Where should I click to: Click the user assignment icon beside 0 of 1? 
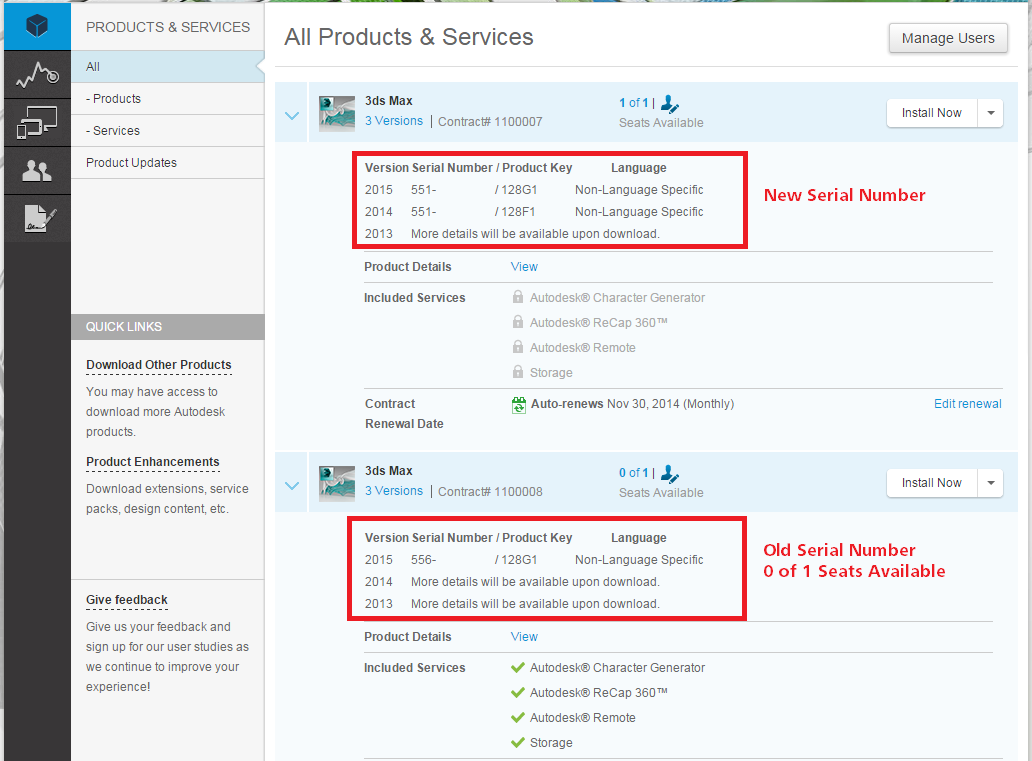670,473
